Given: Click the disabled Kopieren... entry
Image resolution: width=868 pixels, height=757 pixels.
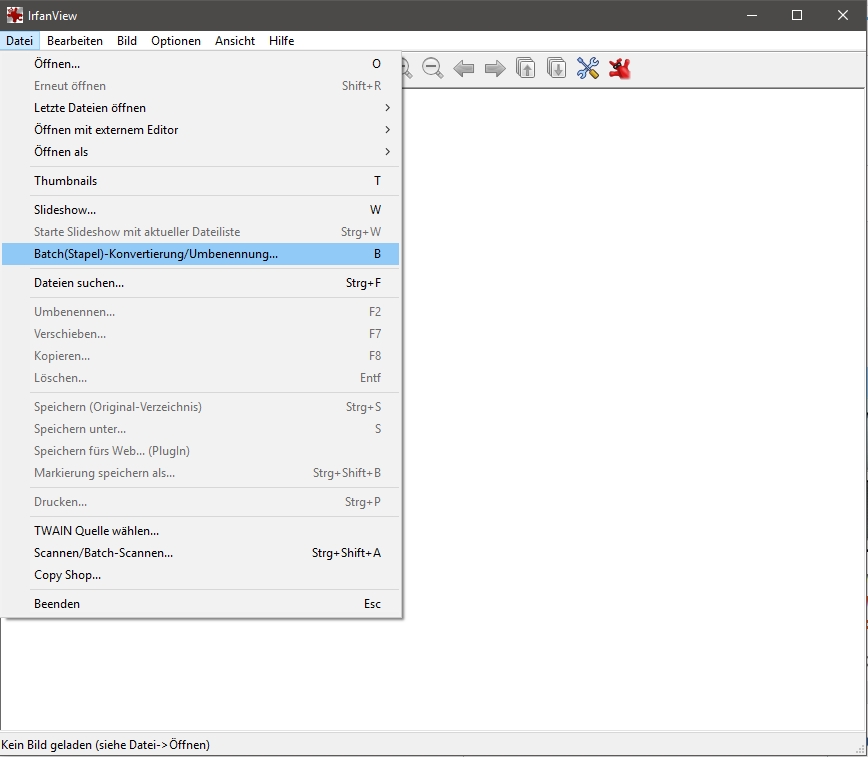Looking at the screenshot, I should (200, 356).
